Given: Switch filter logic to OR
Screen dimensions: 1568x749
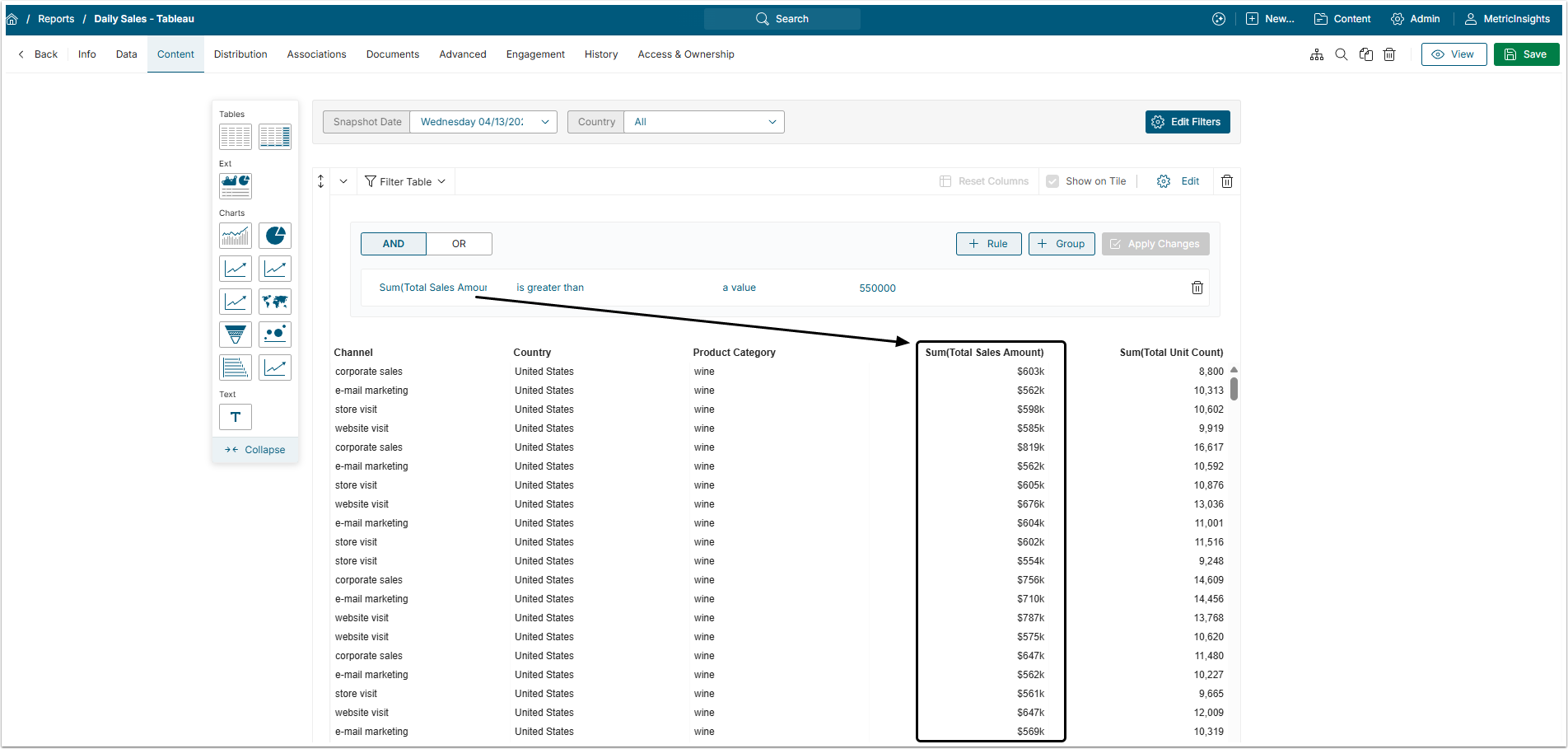Looking at the screenshot, I should click(459, 244).
